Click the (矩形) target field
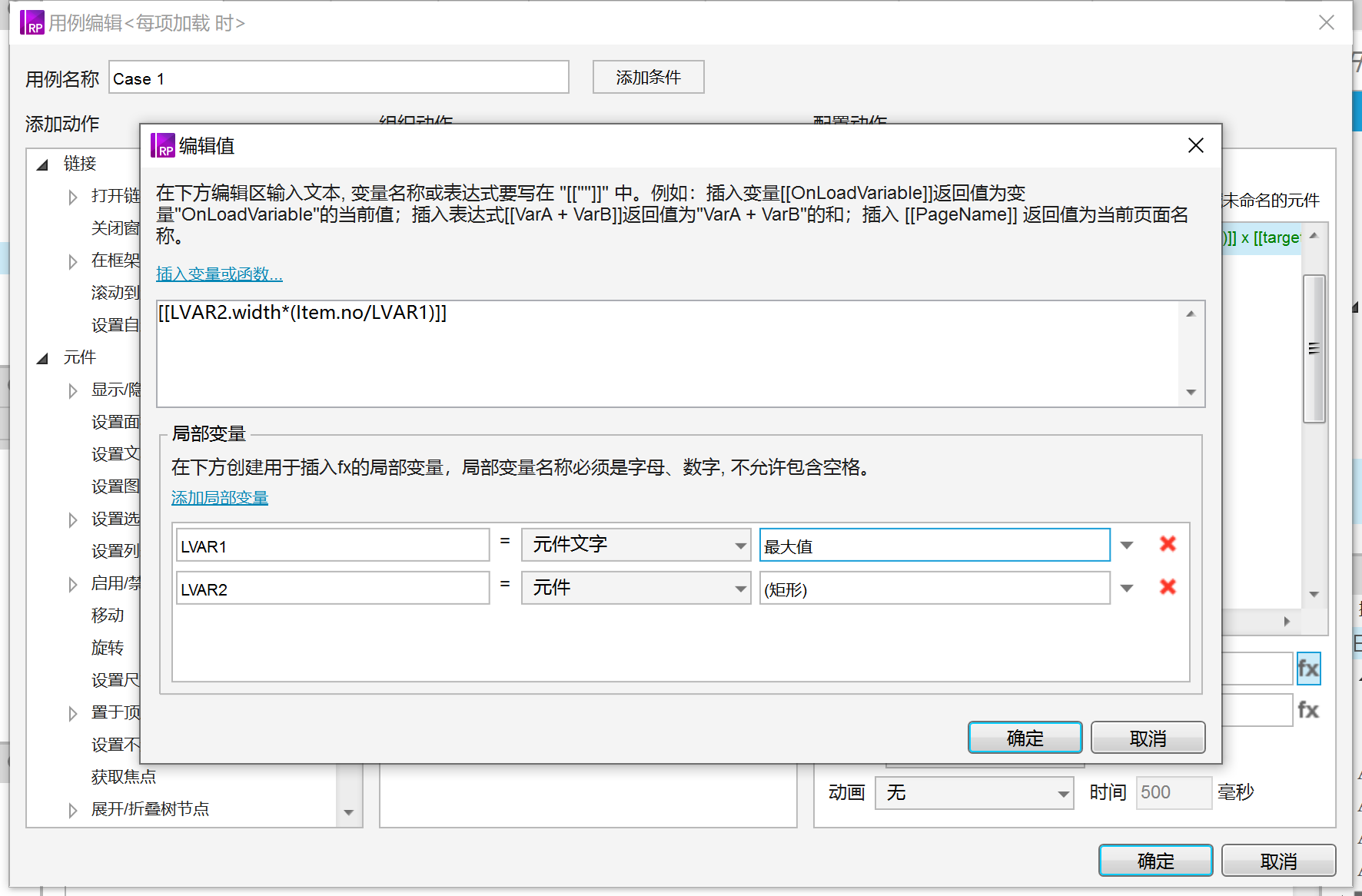1362x896 pixels. click(935, 588)
